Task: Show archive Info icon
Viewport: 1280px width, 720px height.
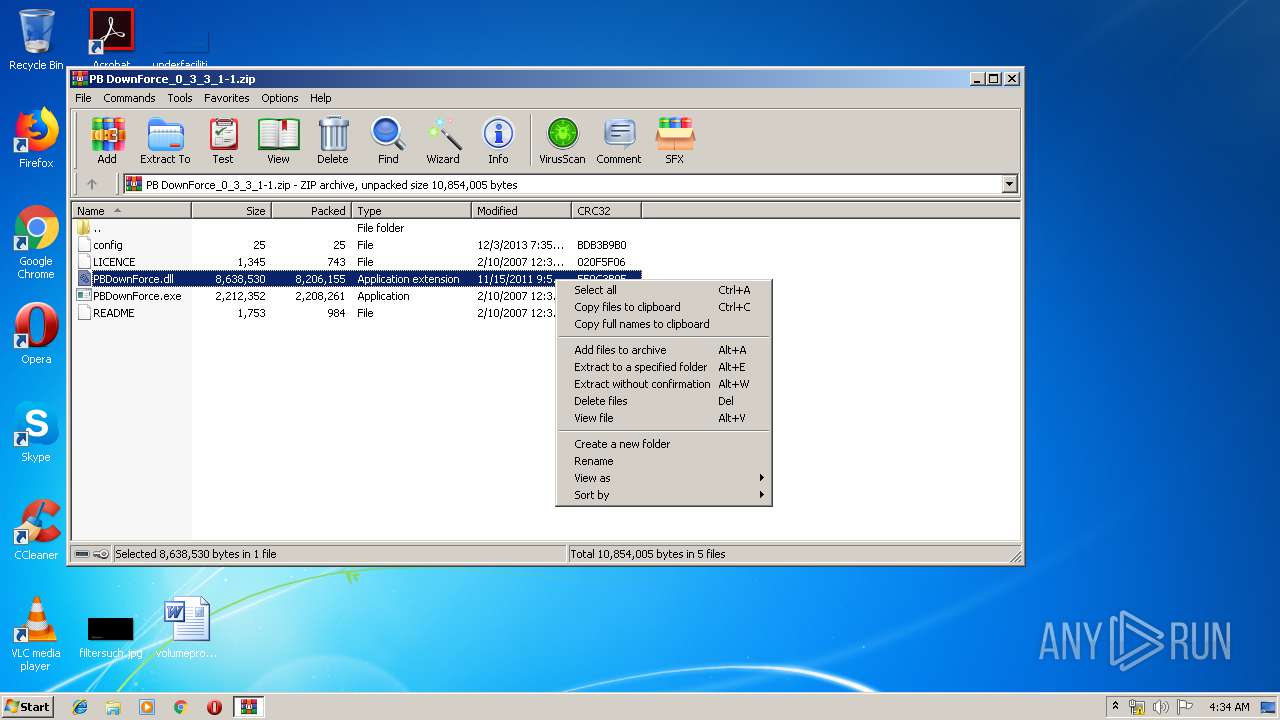Action: (x=498, y=140)
